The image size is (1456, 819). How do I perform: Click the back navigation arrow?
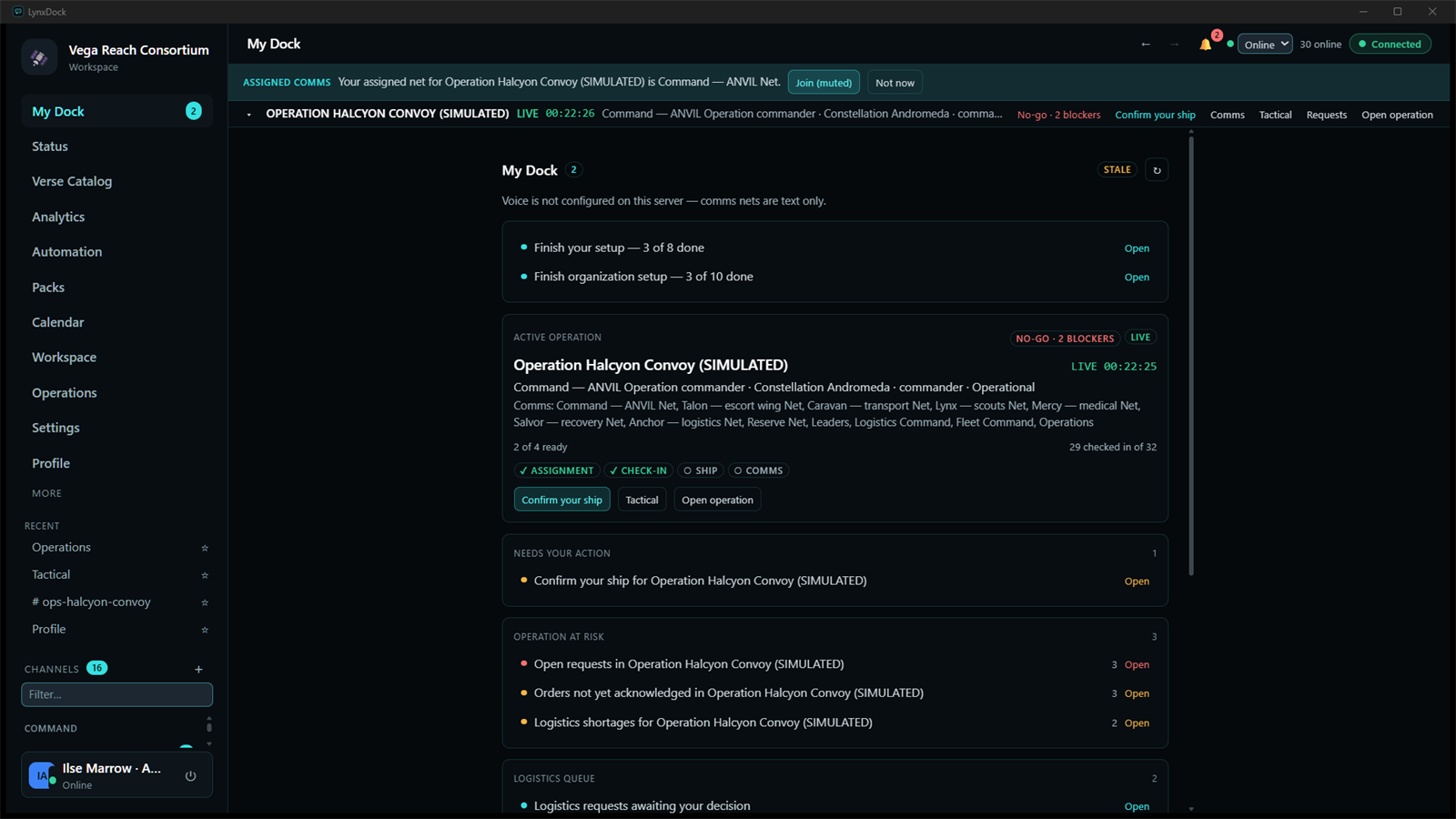(x=1146, y=45)
